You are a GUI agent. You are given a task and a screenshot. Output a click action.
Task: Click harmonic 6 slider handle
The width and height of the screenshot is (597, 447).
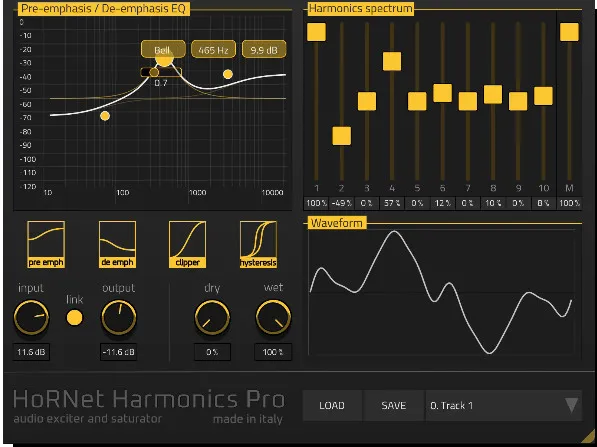pos(442,93)
